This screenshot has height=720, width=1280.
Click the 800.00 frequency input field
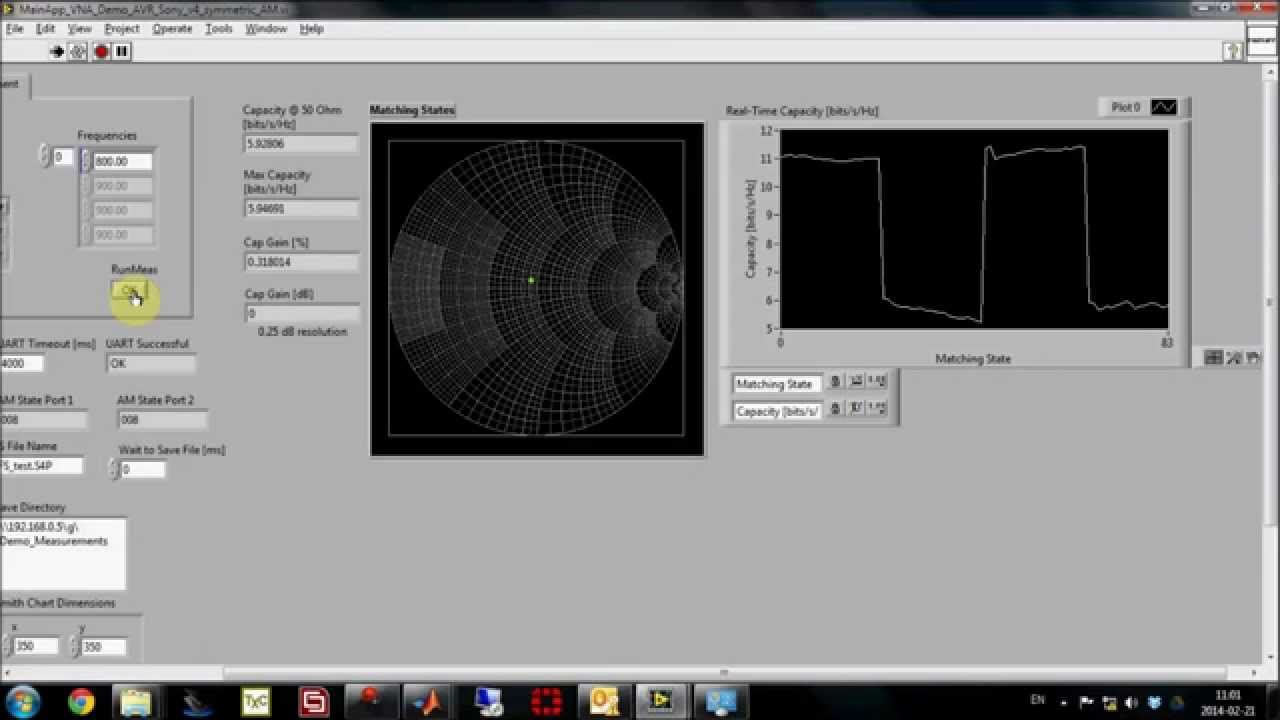(x=123, y=161)
